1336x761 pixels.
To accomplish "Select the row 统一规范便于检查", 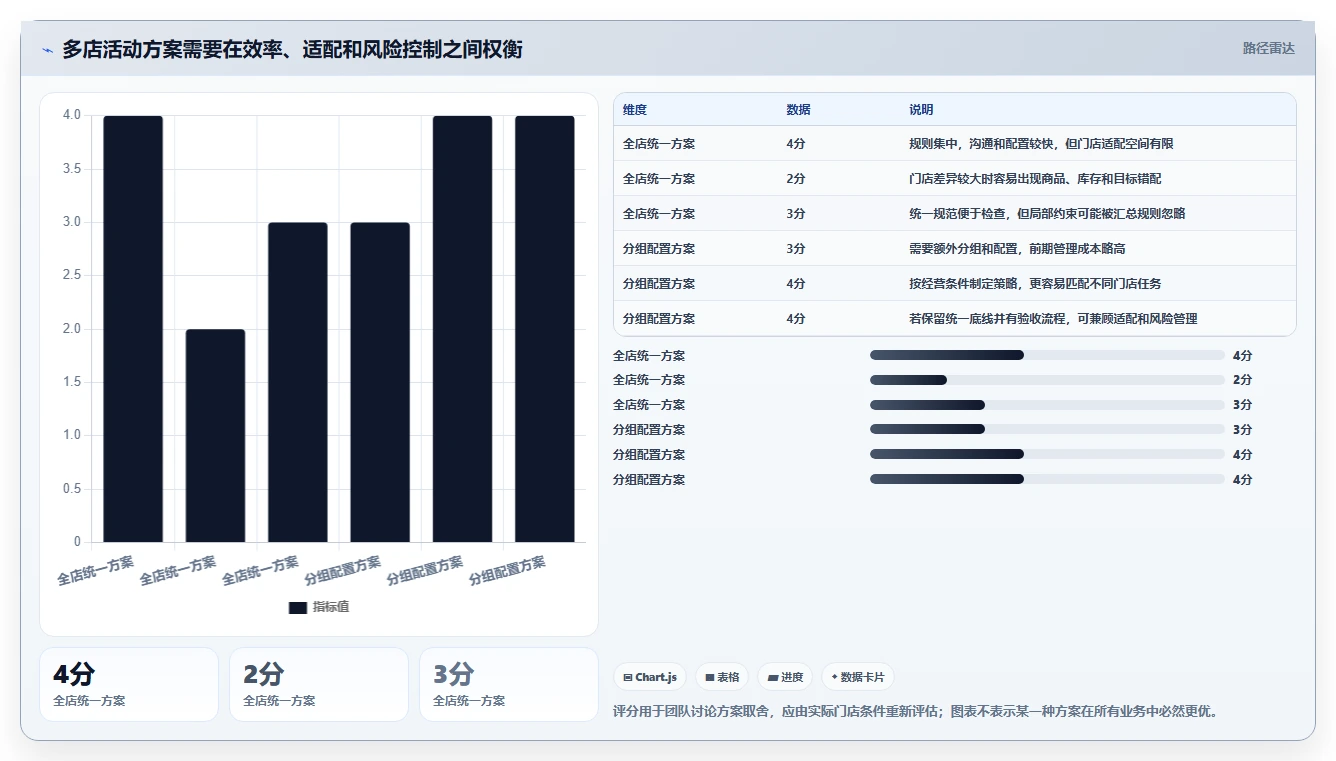I will click(x=954, y=214).
